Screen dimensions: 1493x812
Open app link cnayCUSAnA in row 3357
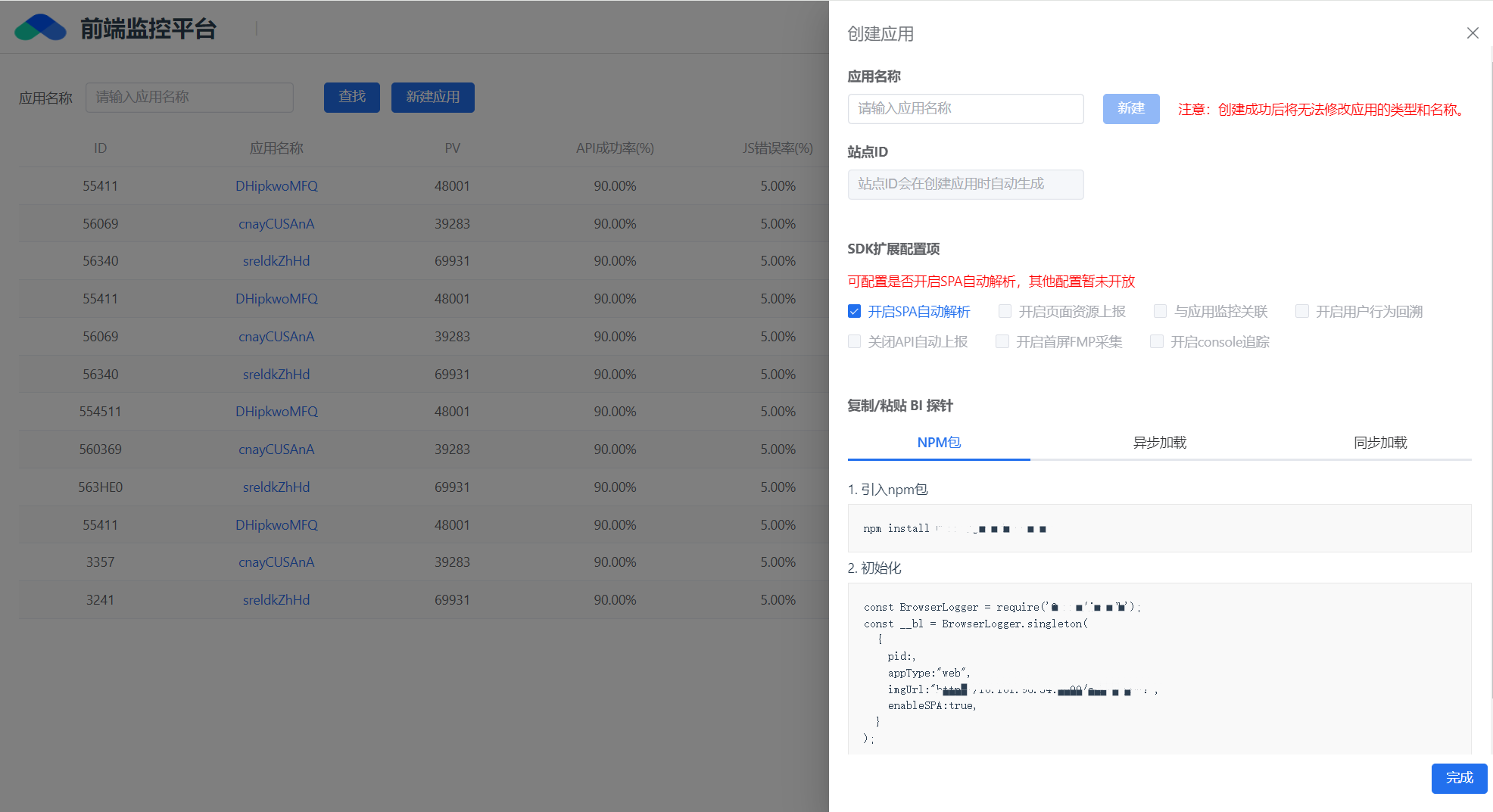point(276,562)
